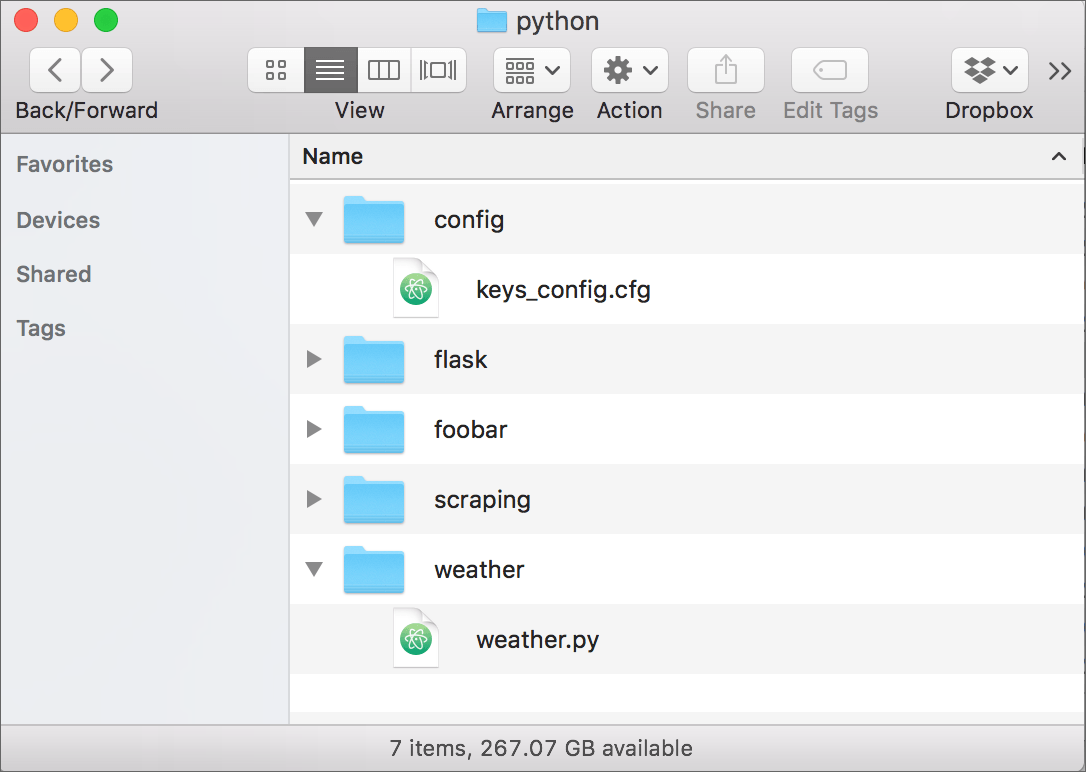Click Tags in the sidebar
The image size is (1086, 772).
40,328
